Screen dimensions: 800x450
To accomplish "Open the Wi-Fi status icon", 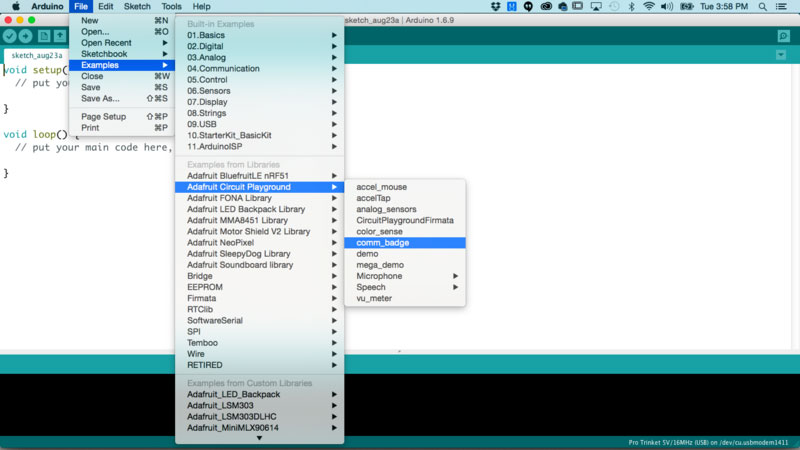I will [x=649, y=6].
